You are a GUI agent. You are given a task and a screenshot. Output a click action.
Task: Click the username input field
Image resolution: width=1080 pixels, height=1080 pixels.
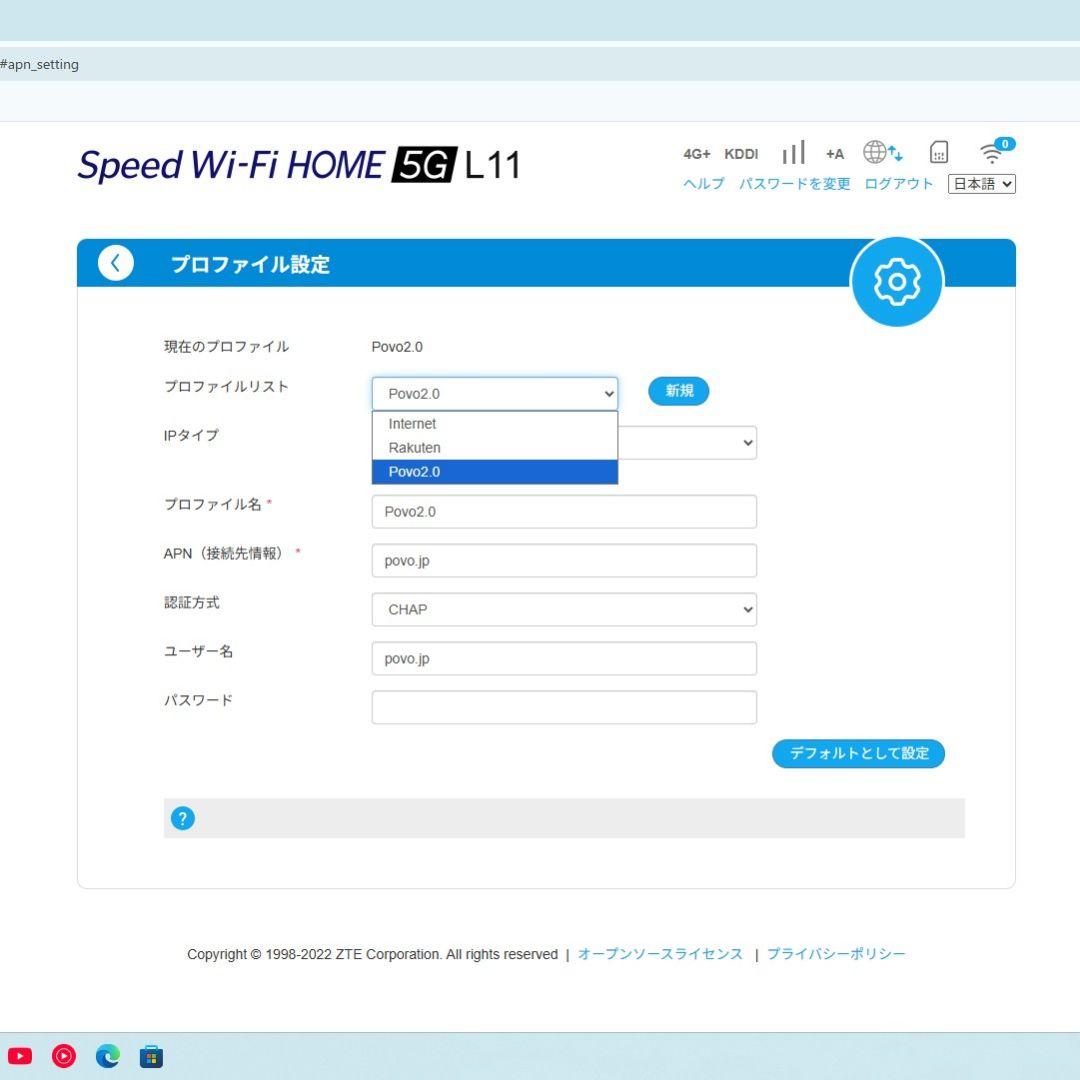564,658
